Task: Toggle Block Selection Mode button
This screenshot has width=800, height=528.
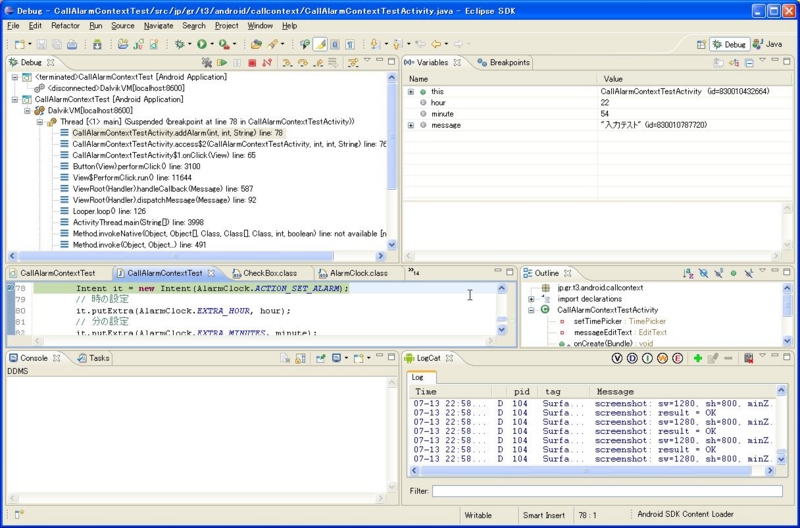Action: (x=335, y=44)
